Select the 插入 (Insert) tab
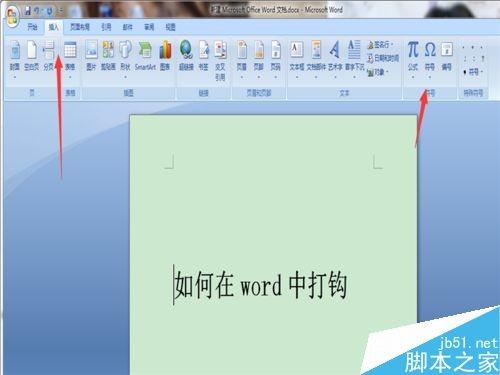This screenshot has height=375, width=500. (x=53, y=27)
